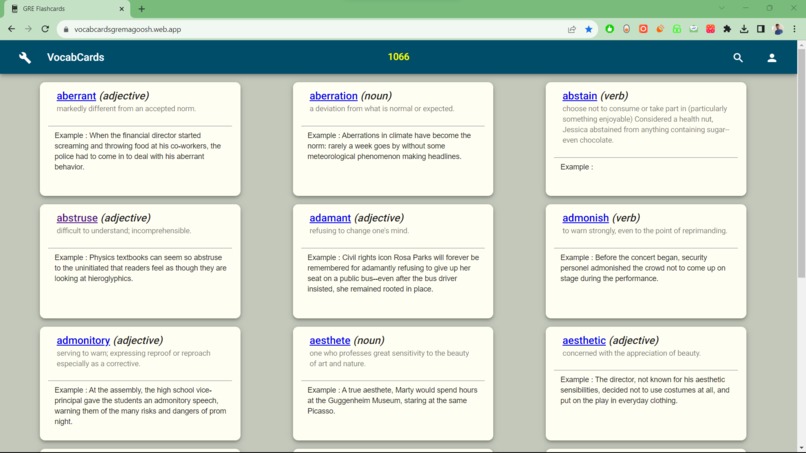Click the Rosa Parks example text
Screen dimensions: 806x453
click(393, 273)
